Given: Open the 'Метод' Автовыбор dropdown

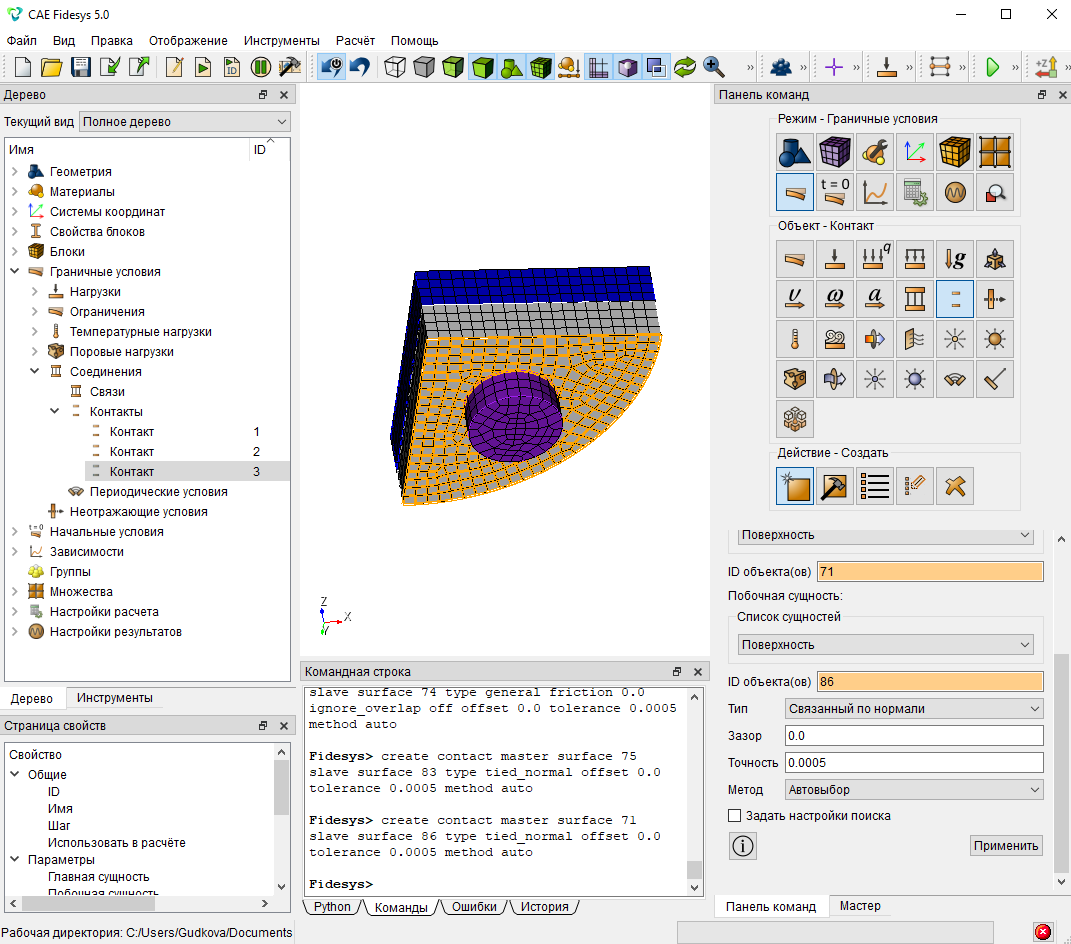Looking at the screenshot, I should pyautogui.click(x=914, y=790).
